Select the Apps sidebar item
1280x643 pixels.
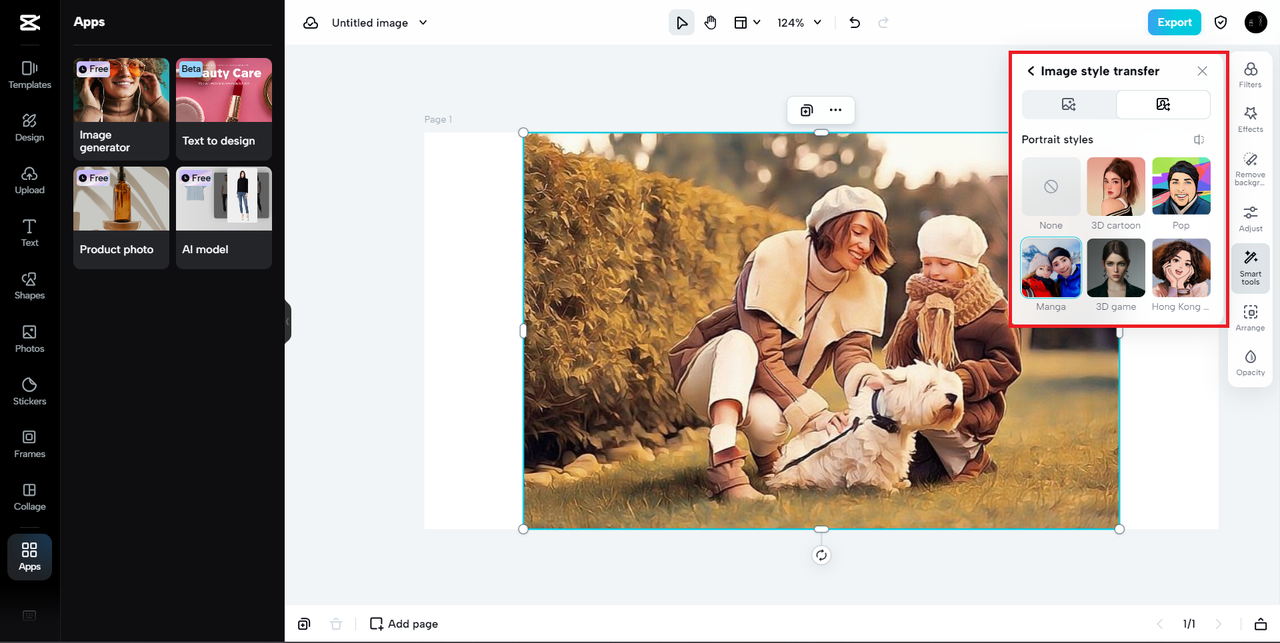[29, 557]
